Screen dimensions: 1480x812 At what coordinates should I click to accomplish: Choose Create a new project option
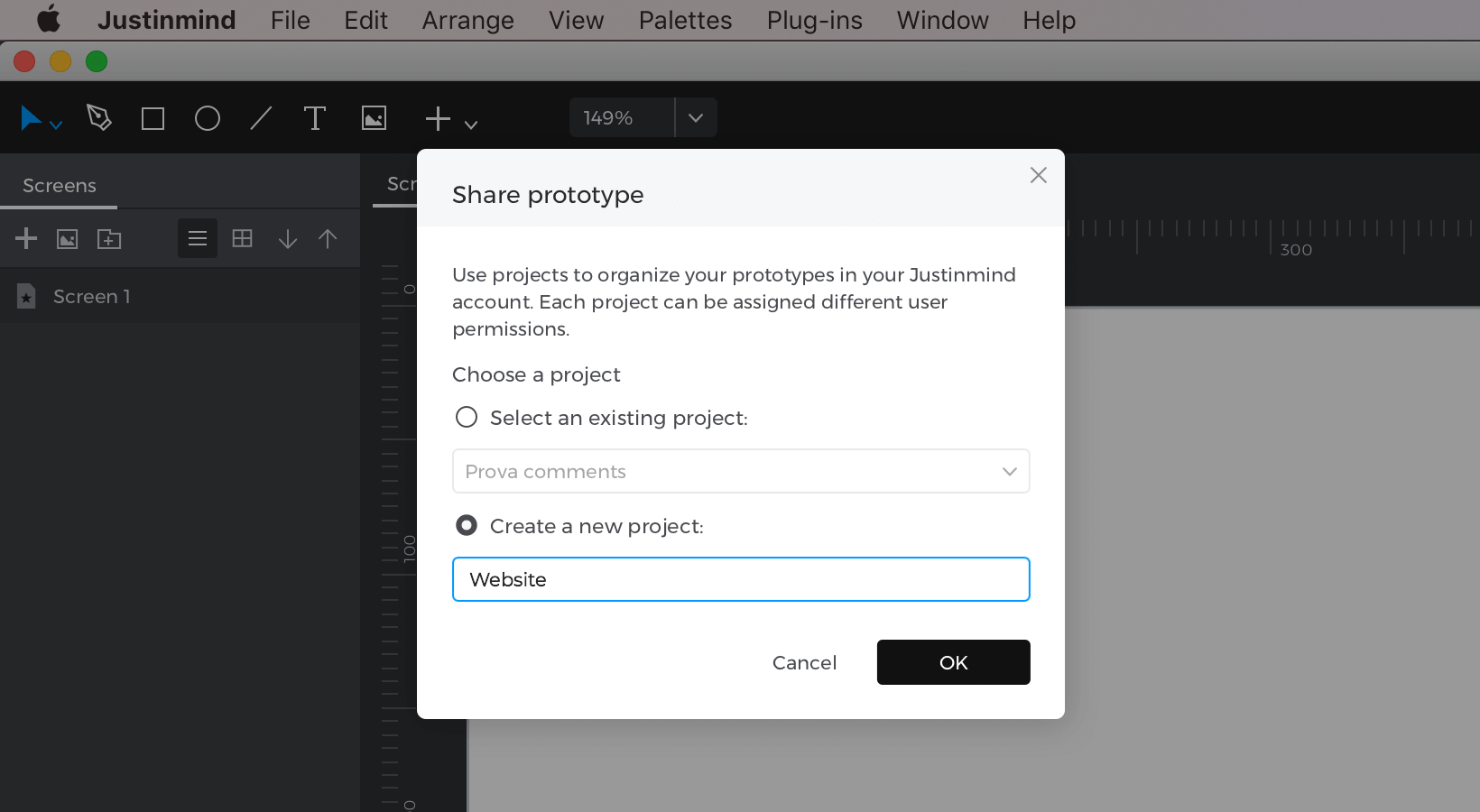point(467,525)
